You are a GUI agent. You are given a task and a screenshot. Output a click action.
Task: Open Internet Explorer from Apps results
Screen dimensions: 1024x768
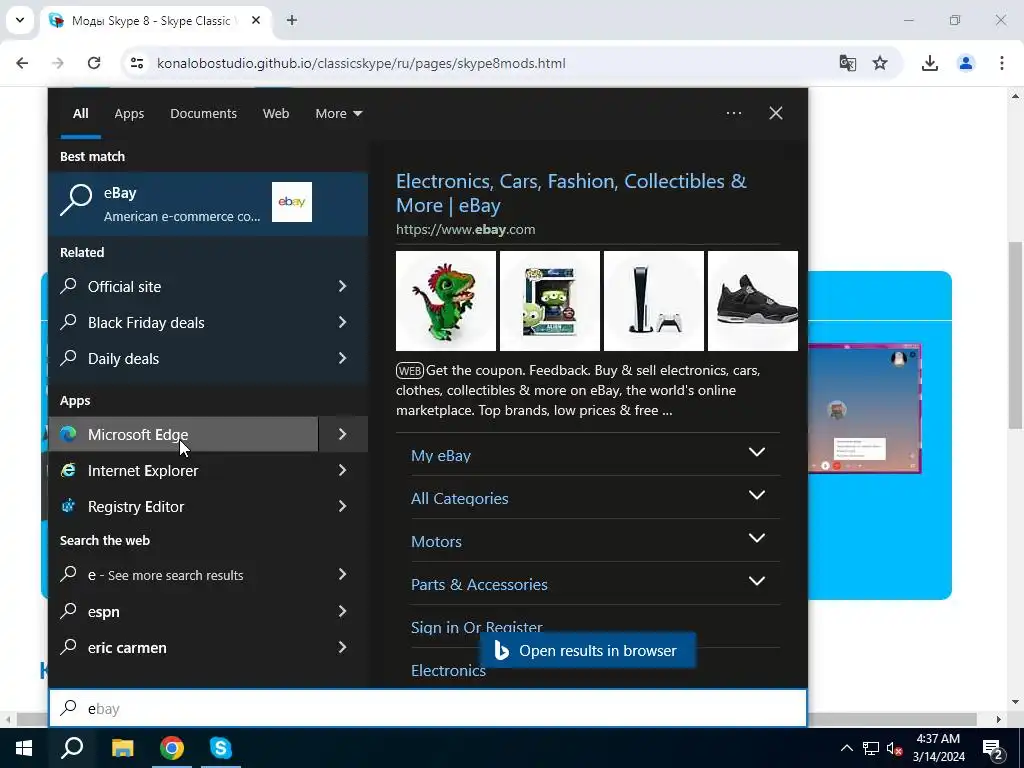[x=184, y=470]
